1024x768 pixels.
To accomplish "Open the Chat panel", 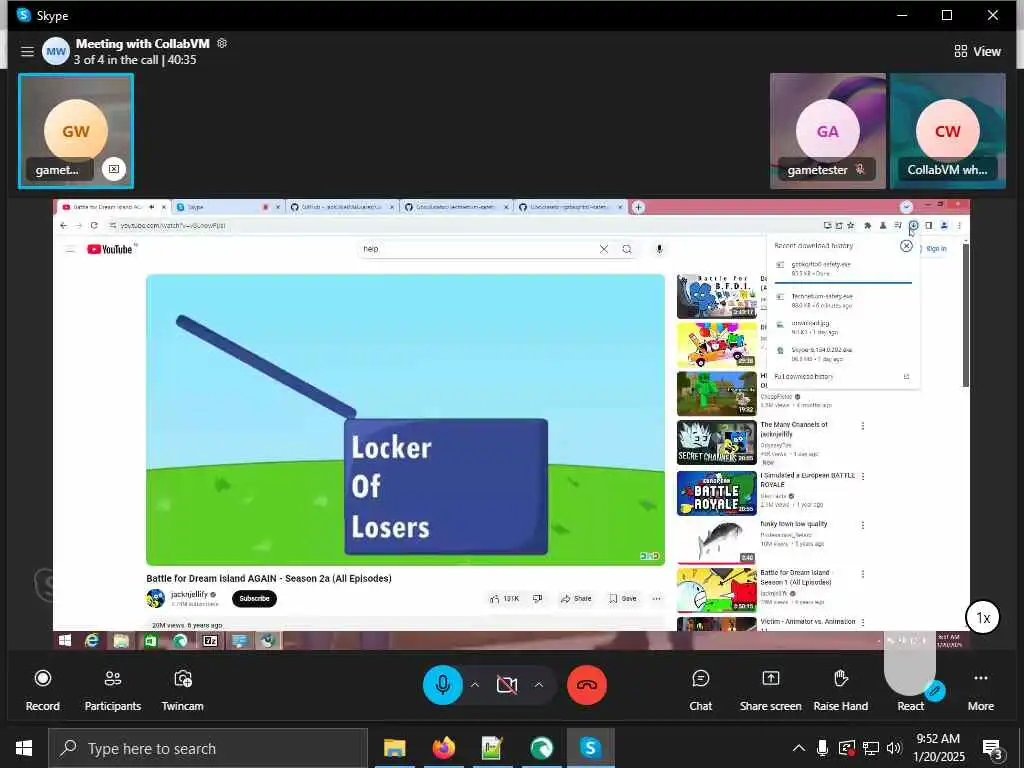I will tap(700, 690).
